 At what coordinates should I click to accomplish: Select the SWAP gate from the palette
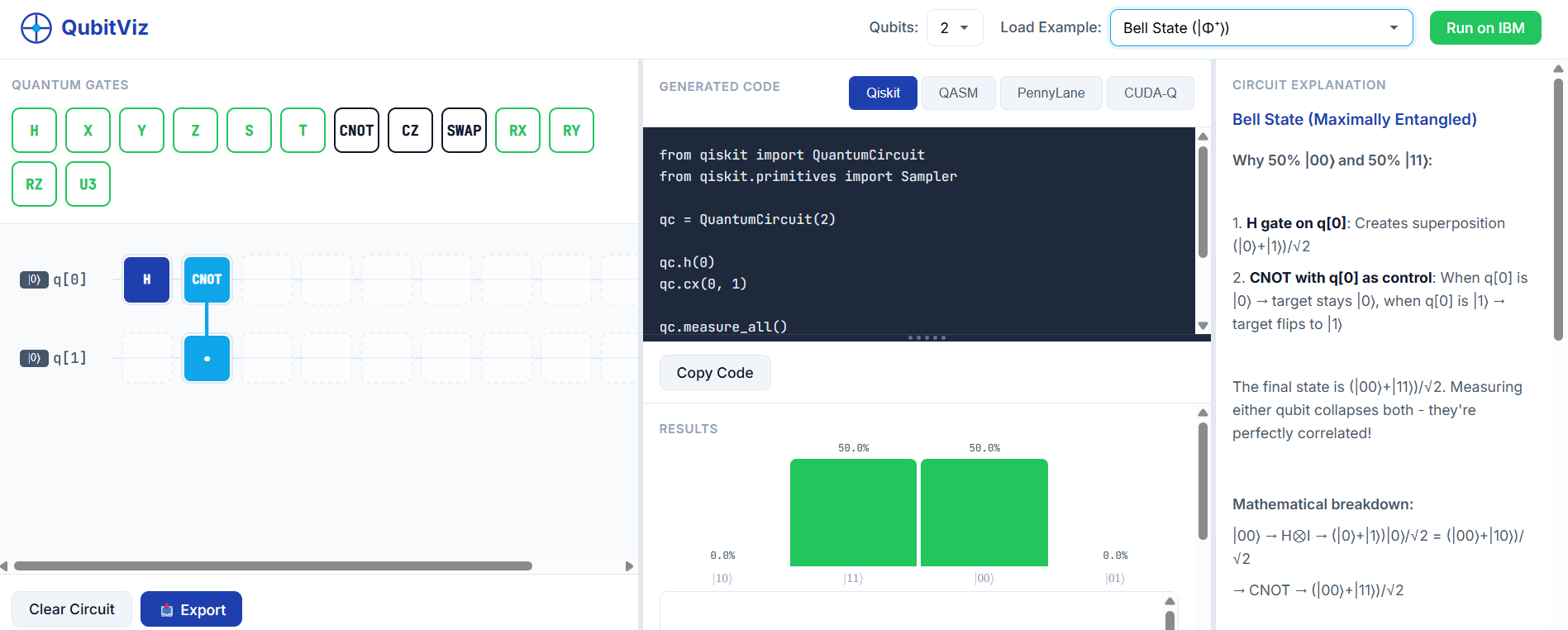point(464,131)
